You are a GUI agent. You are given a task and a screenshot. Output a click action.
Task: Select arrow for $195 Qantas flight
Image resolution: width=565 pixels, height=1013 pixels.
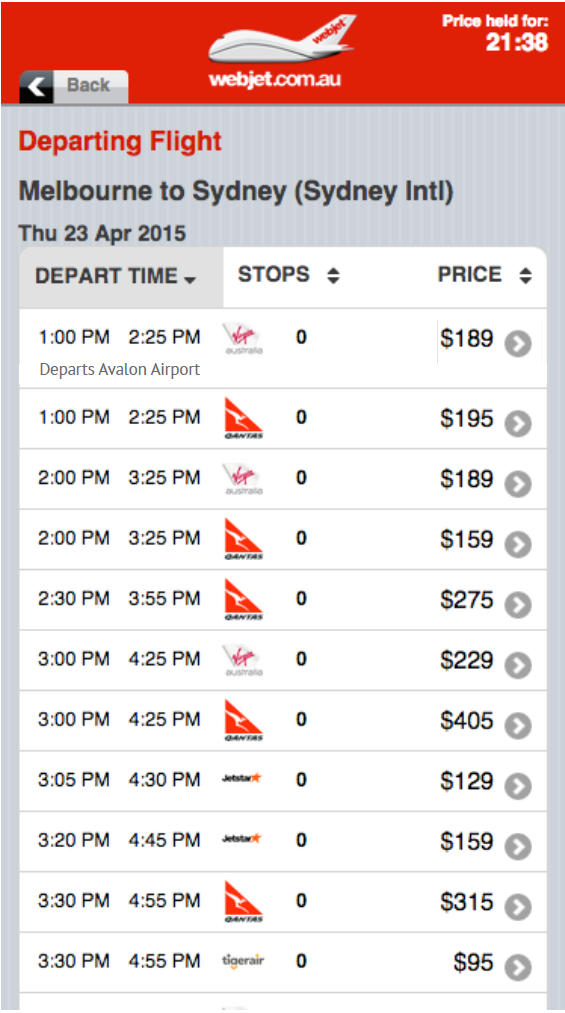pyautogui.click(x=518, y=424)
